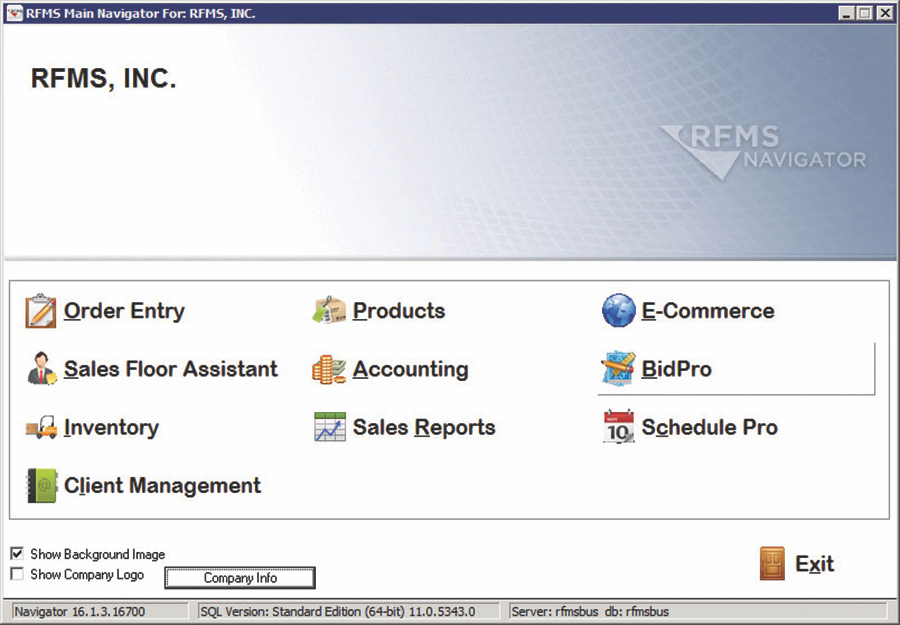Click the SQL Version status bar text
Image resolution: width=900 pixels, height=625 pixels.
pos(338,612)
